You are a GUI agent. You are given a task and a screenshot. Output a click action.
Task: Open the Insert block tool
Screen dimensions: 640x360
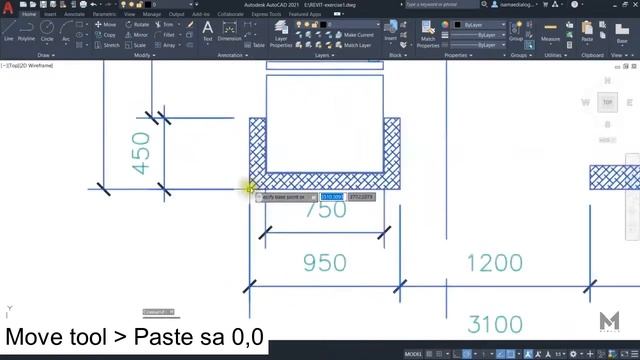tap(391, 31)
